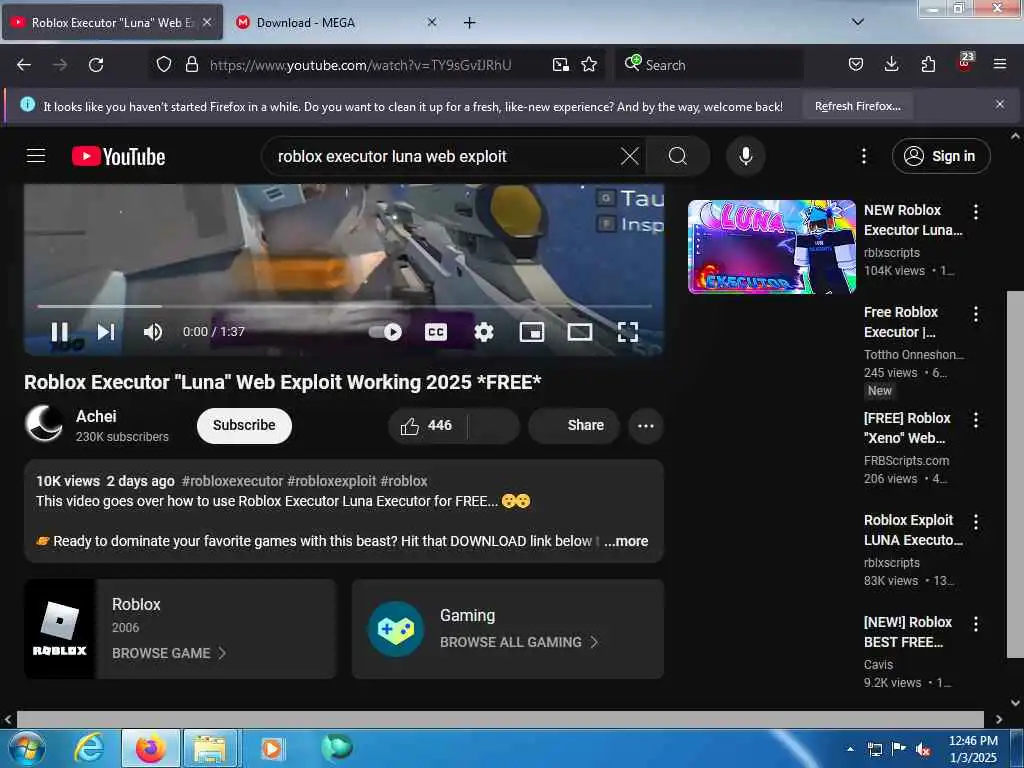Clear the YouTube search box text
Screen dimensions: 1024x768
630,156
